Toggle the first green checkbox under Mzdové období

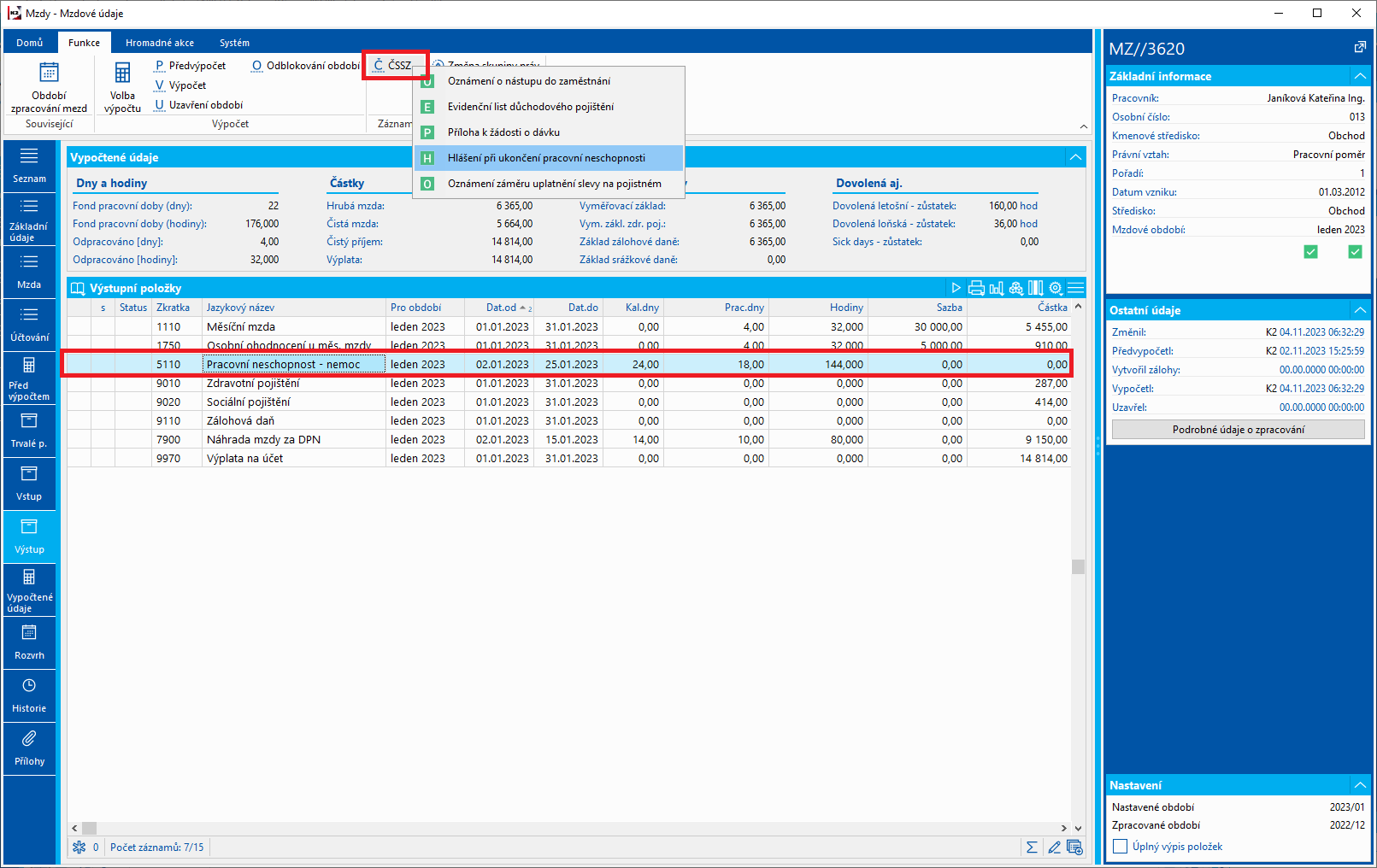[1310, 251]
